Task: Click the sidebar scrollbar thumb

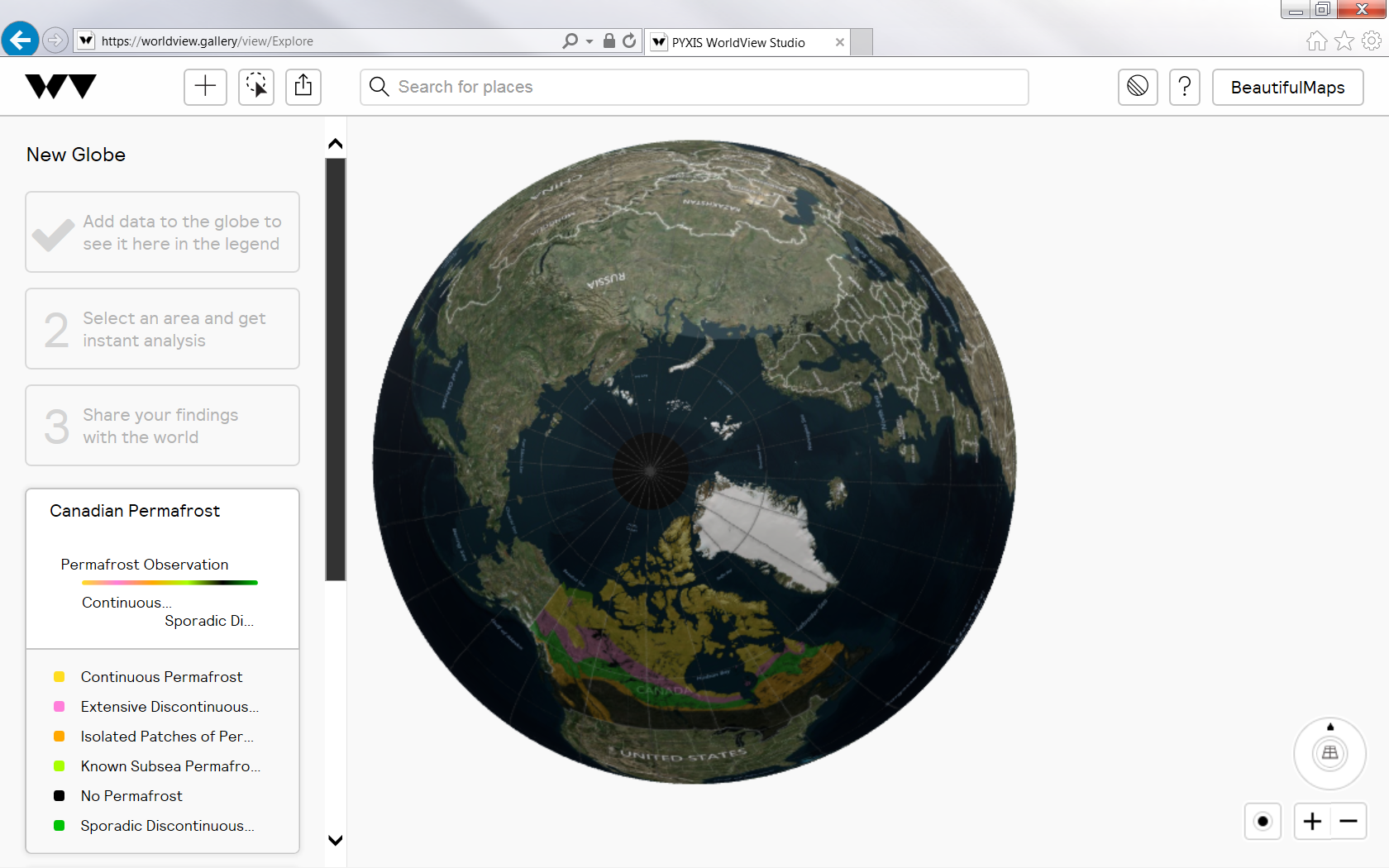Action: 335,369
